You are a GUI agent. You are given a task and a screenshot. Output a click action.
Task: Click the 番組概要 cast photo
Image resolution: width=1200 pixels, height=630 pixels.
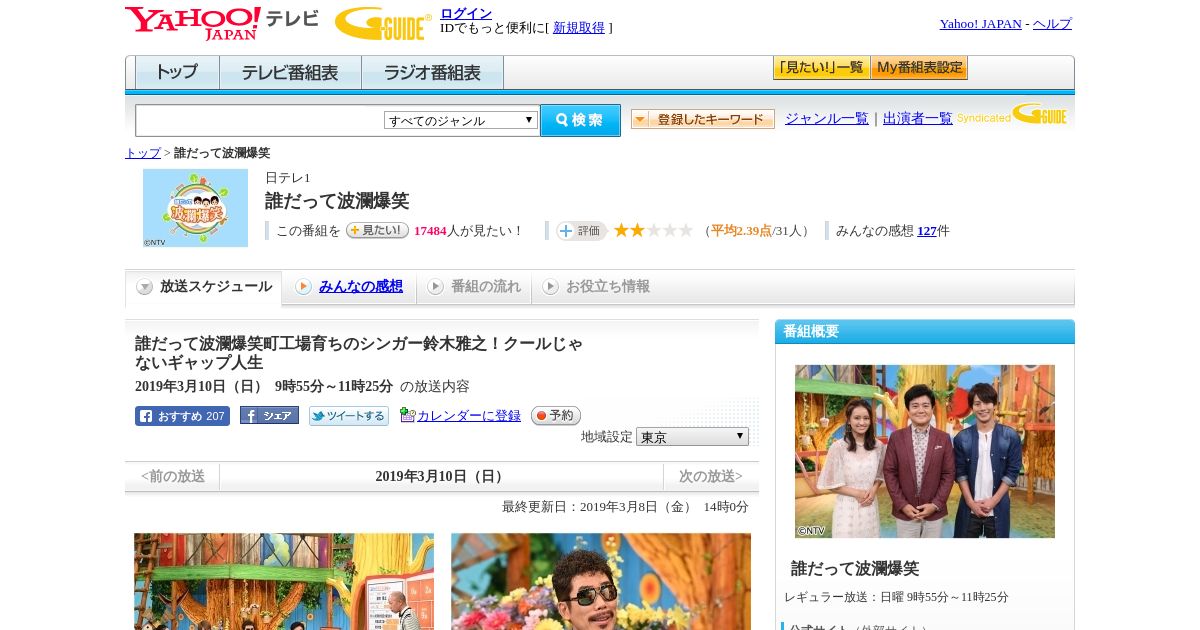pyautogui.click(x=925, y=451)
